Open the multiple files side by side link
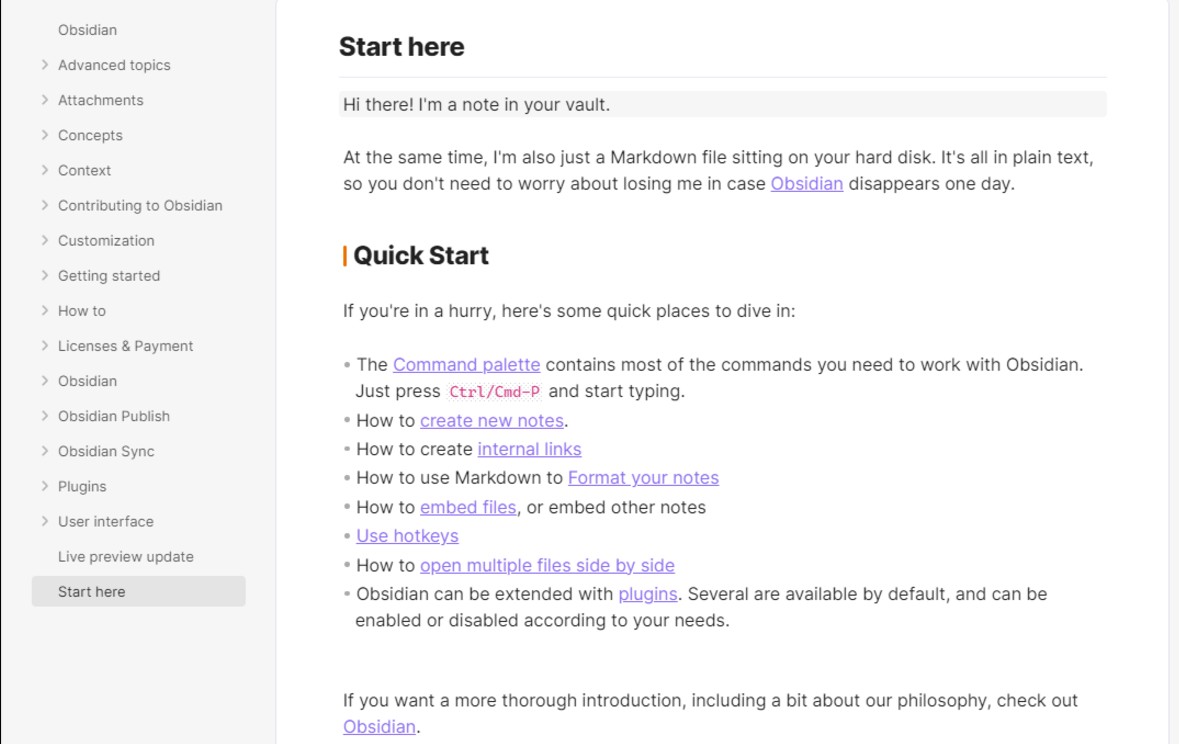Viewport: 1179px width, 744px height. pos(547,565)
